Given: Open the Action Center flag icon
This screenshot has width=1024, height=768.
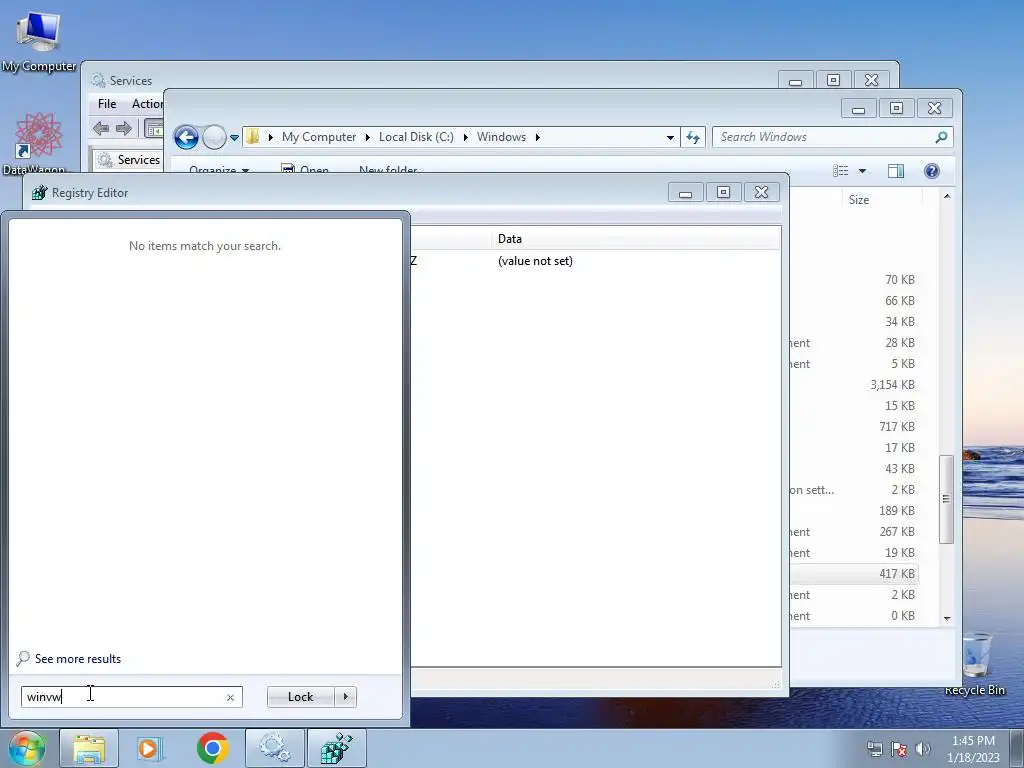Looking at the screenshot, I should (899, 749).
